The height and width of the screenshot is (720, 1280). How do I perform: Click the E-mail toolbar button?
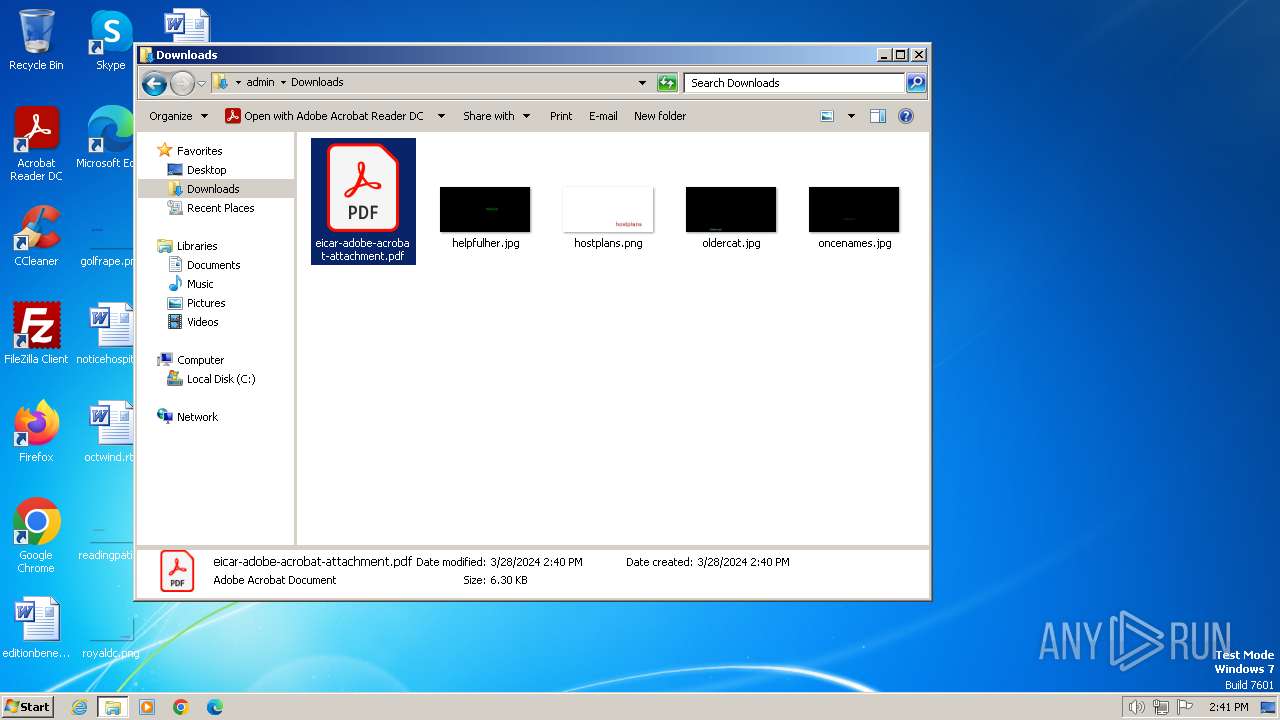(x=603, y=116)
